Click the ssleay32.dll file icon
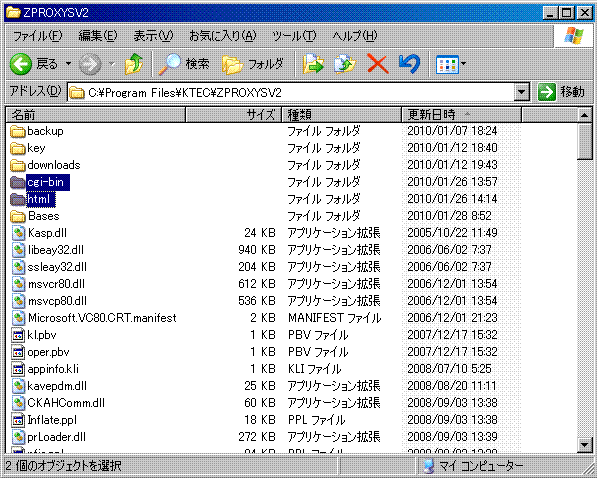Image resolution: width=597 pixels, height=478 pixels. (x=18, y=267)
